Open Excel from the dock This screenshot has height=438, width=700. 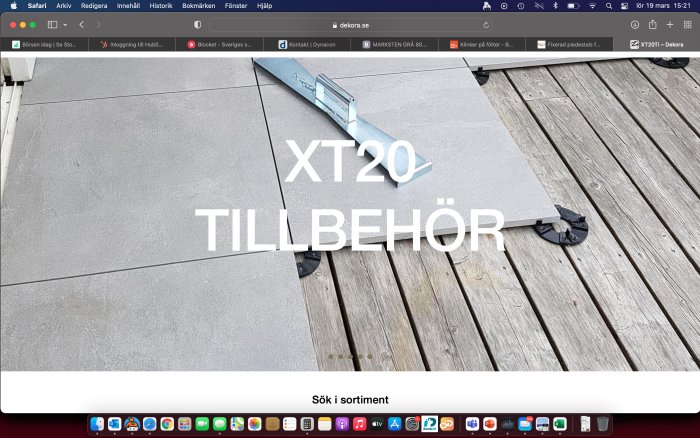(x=559, y=424)
